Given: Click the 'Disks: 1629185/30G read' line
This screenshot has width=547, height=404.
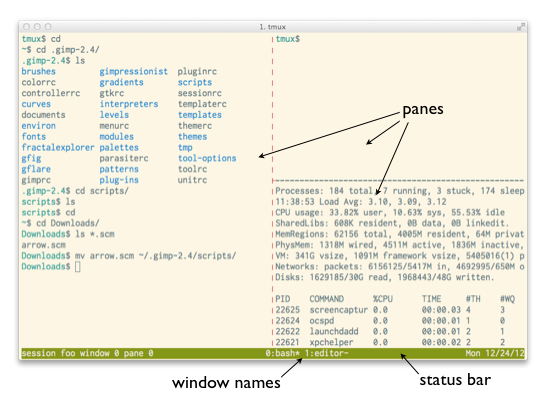Looking at the screenshot, I should click(x=385, y=277).
